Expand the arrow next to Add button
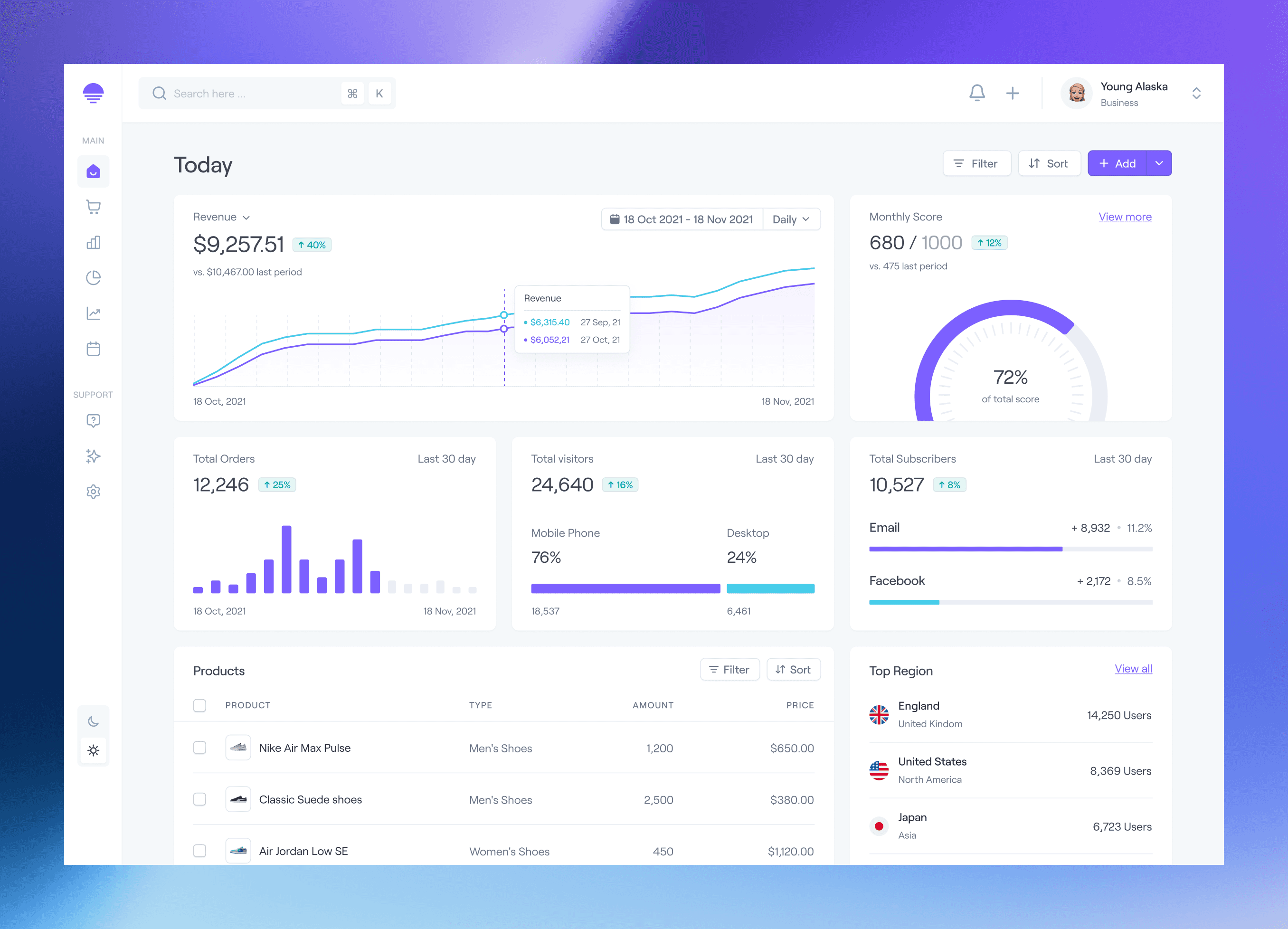The image size is (1288, 929). pos(1159,163)
